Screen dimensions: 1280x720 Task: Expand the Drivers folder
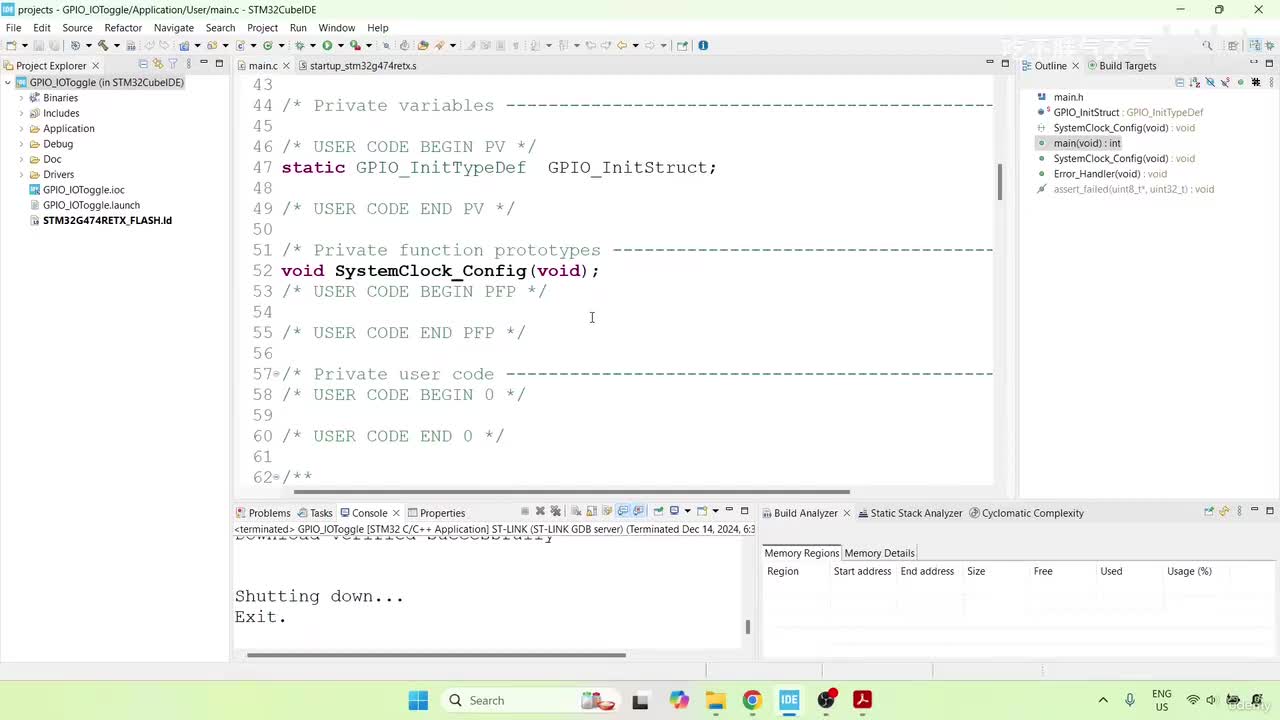(21, 175)
